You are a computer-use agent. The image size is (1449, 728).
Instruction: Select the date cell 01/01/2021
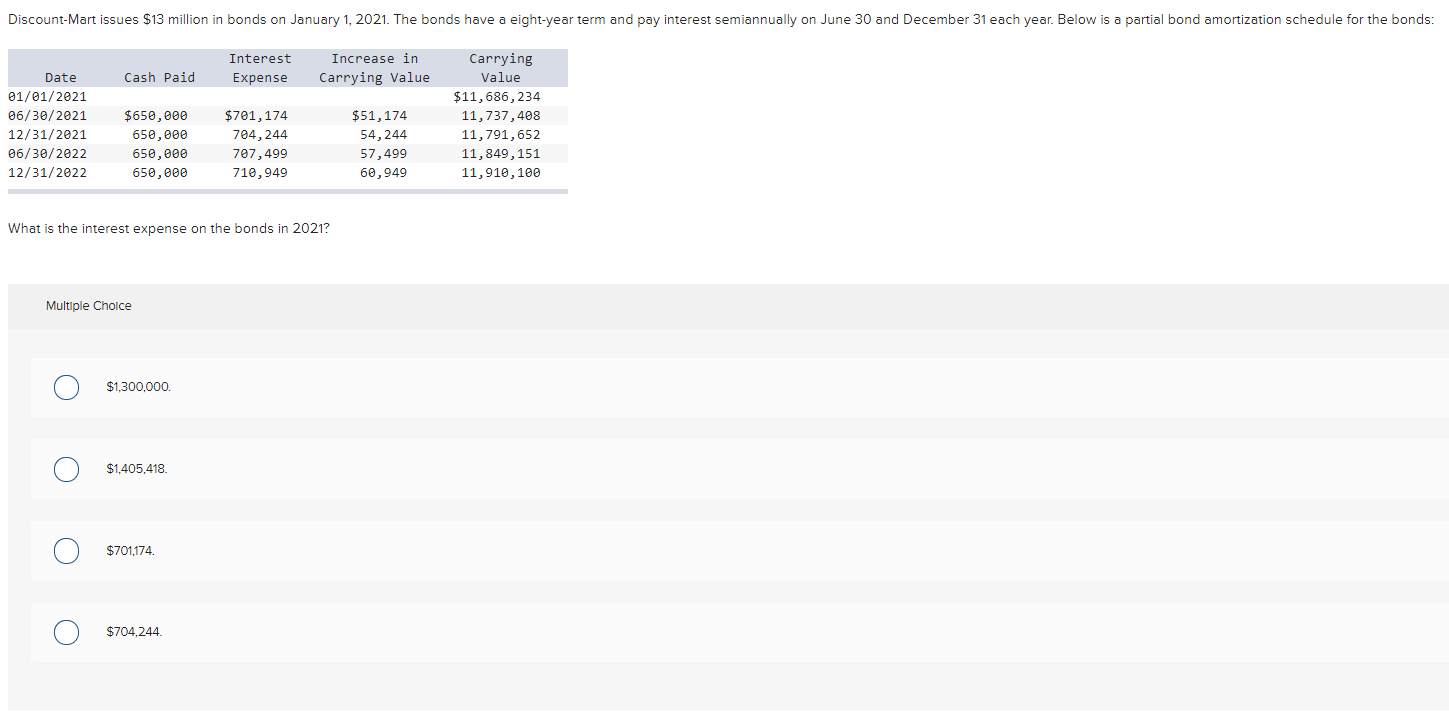point(47,97)
